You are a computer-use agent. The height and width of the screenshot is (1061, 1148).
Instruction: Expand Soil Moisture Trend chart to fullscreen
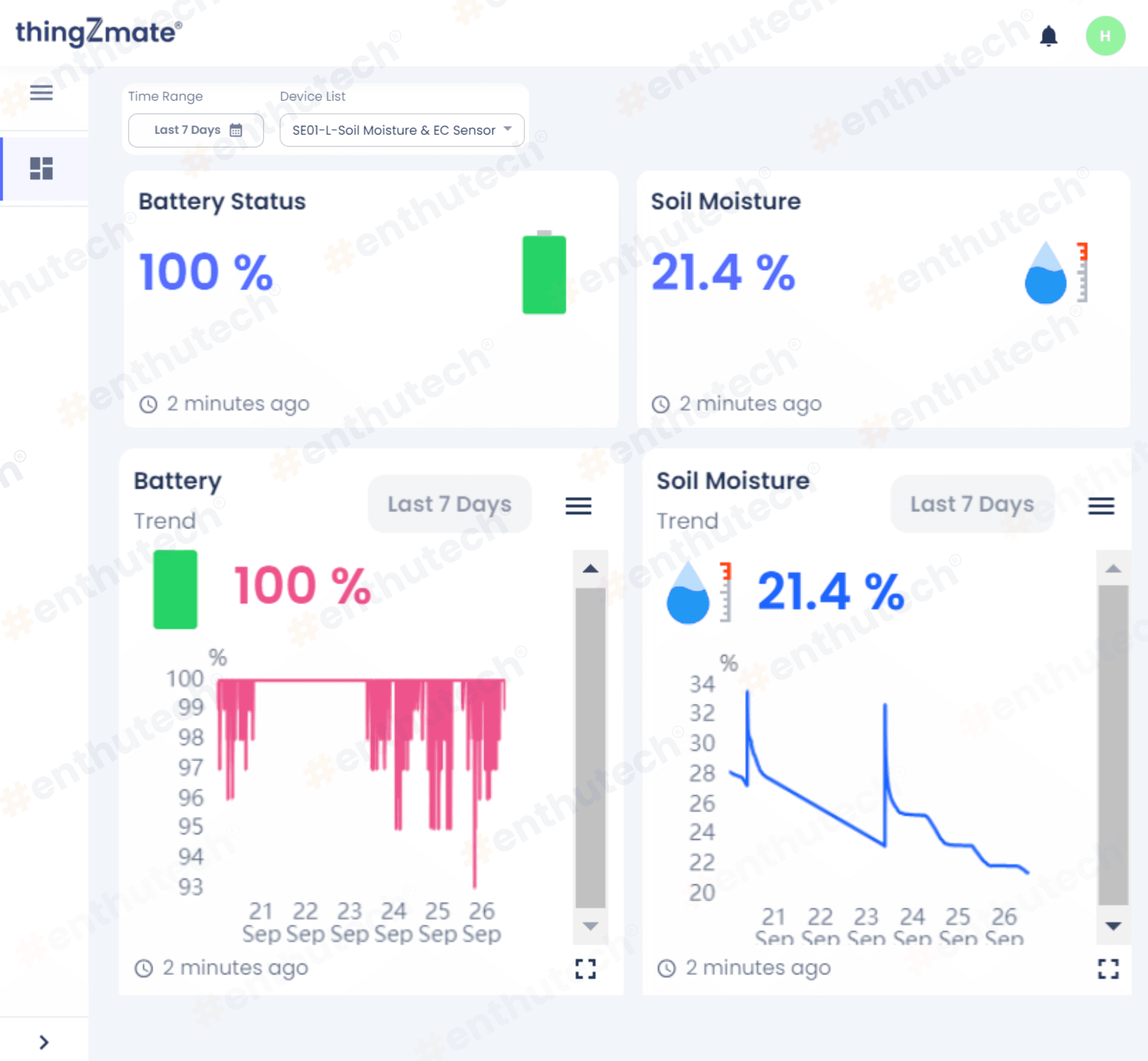pyautogui.click(x=1108, y=969)
